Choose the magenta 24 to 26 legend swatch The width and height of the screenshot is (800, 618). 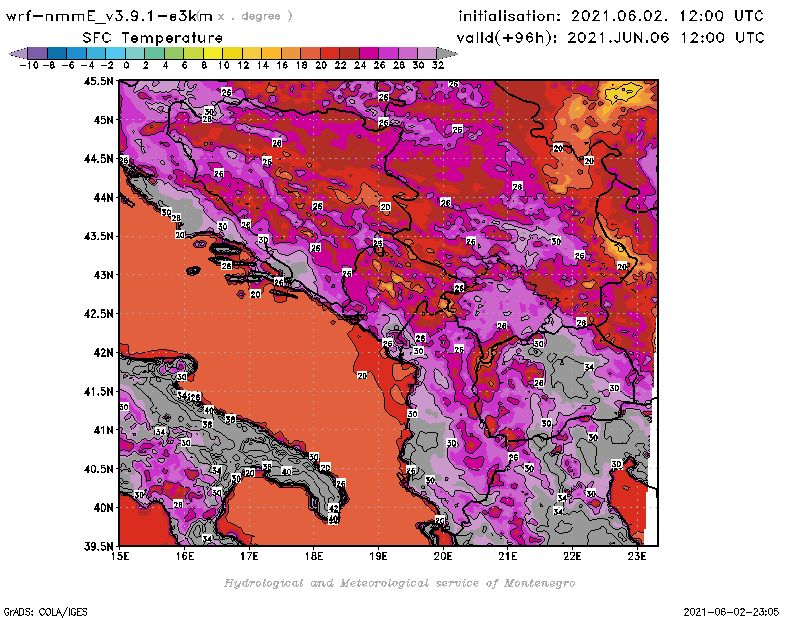[x=369, y=53]
